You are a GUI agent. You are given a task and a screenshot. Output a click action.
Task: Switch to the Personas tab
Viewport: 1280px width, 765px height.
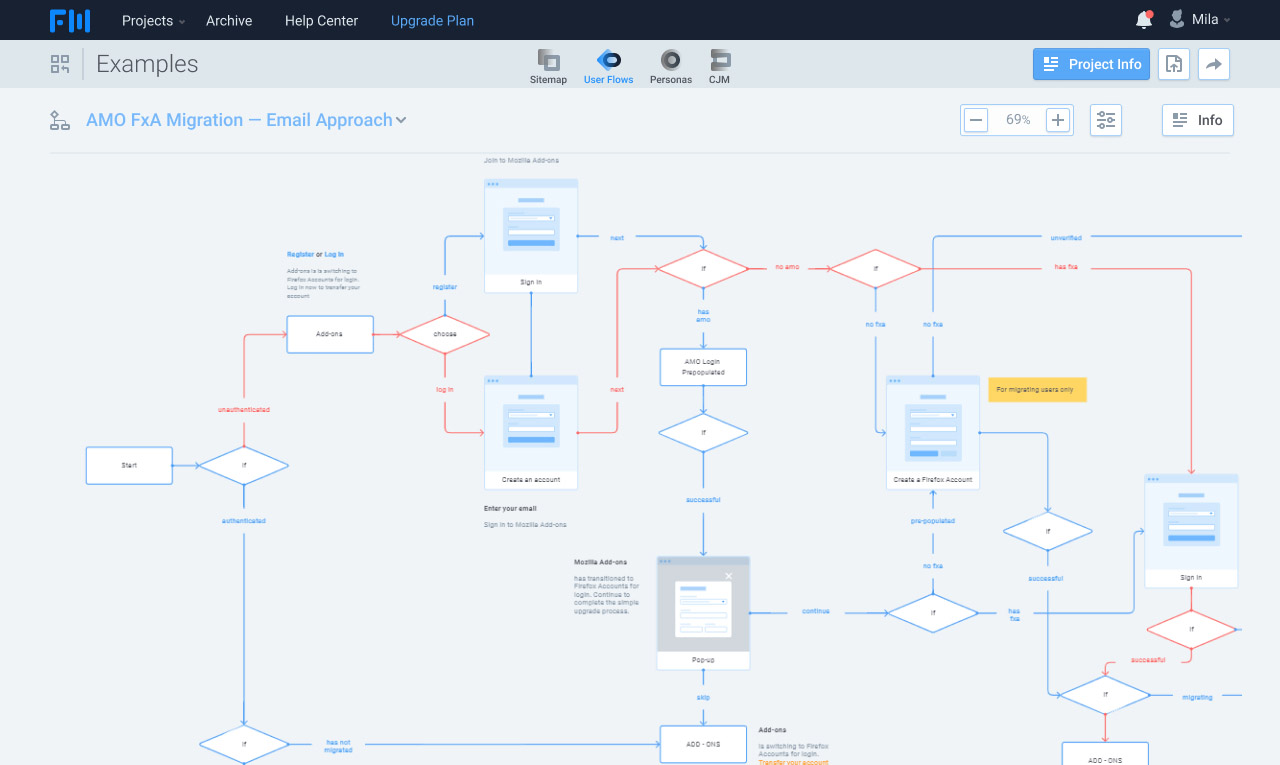(671, 67)
